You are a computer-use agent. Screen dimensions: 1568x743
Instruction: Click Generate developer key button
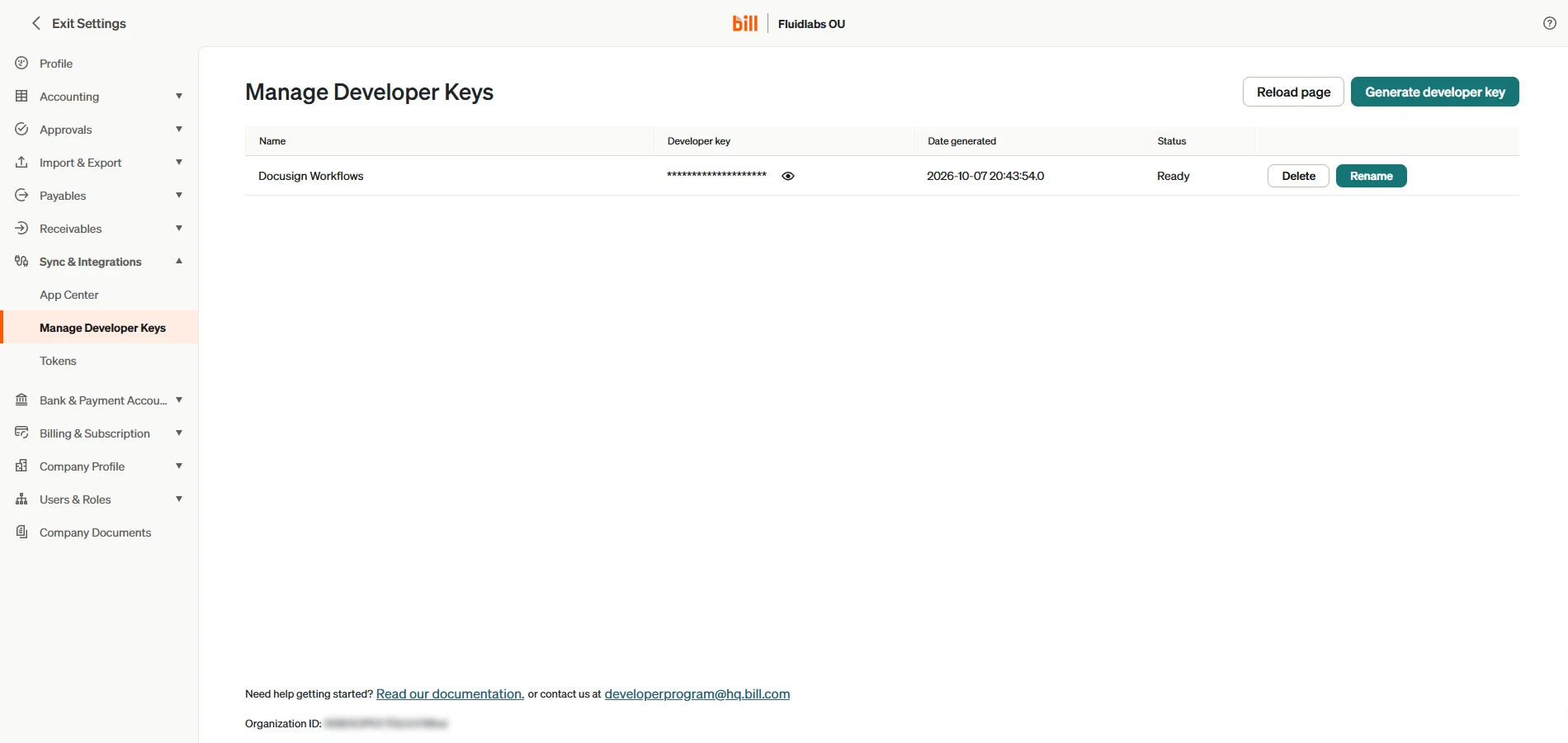pyautogui.click(x=1435, y=92)
